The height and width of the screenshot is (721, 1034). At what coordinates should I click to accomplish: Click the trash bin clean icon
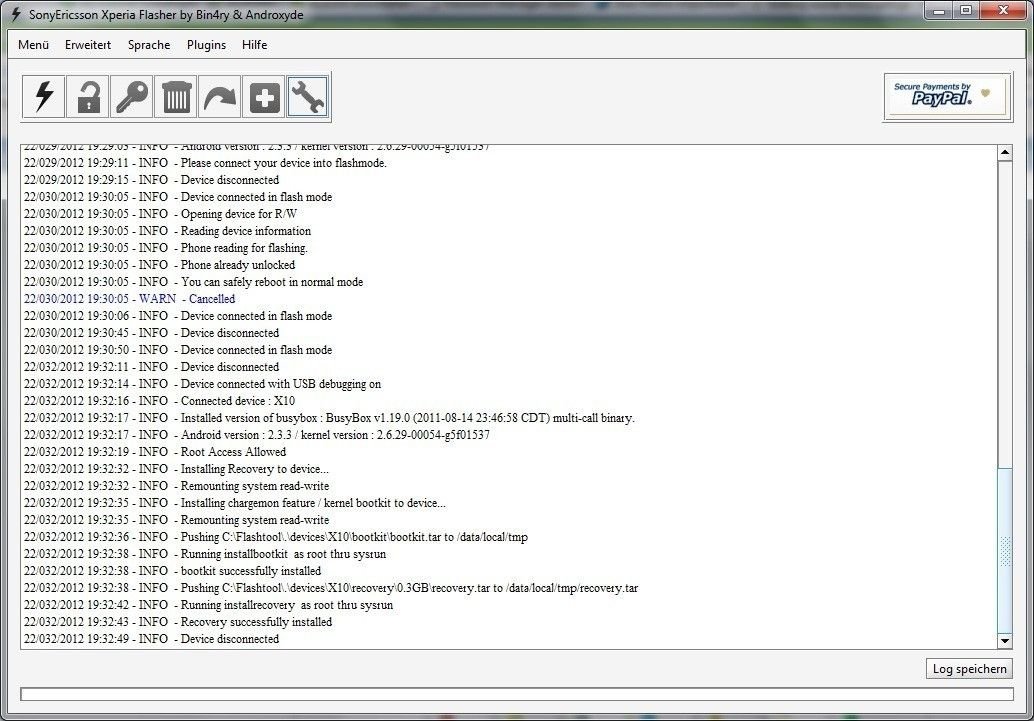tap(175, 97)
